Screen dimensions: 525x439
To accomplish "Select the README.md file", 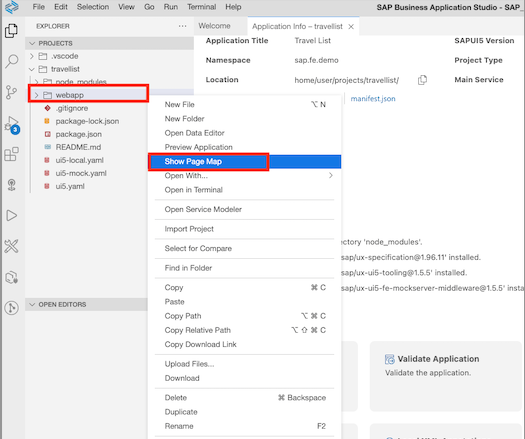I will pyautogui.click(x=78, y=147).
